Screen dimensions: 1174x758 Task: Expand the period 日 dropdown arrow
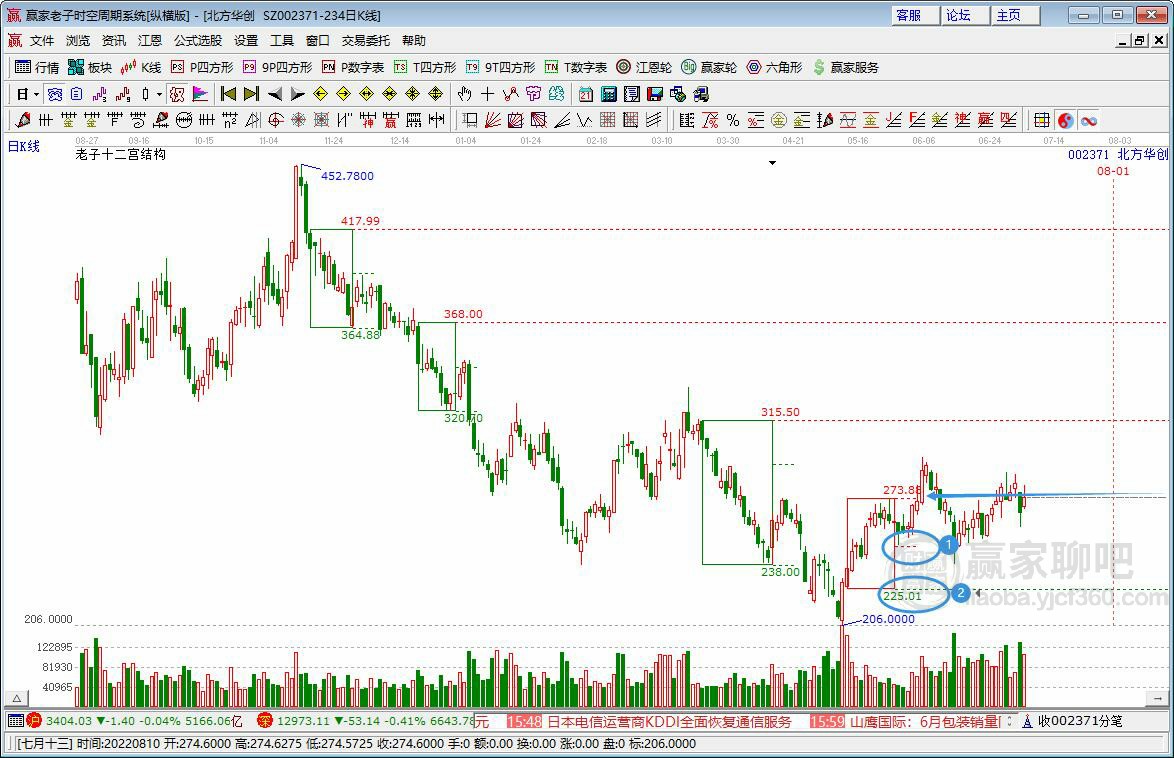click(x=36, y=94)
